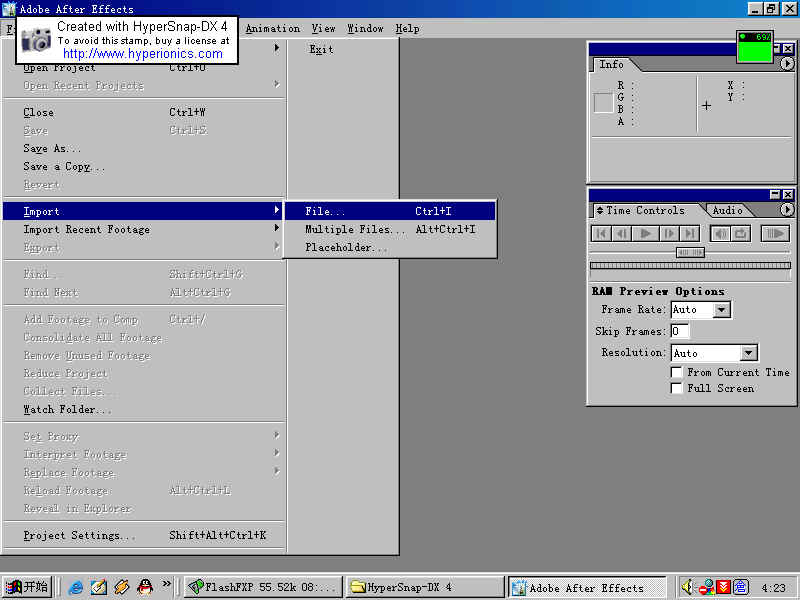Click the Info panel color sample swatch
The image size is (800, 600).
point(603,103)
